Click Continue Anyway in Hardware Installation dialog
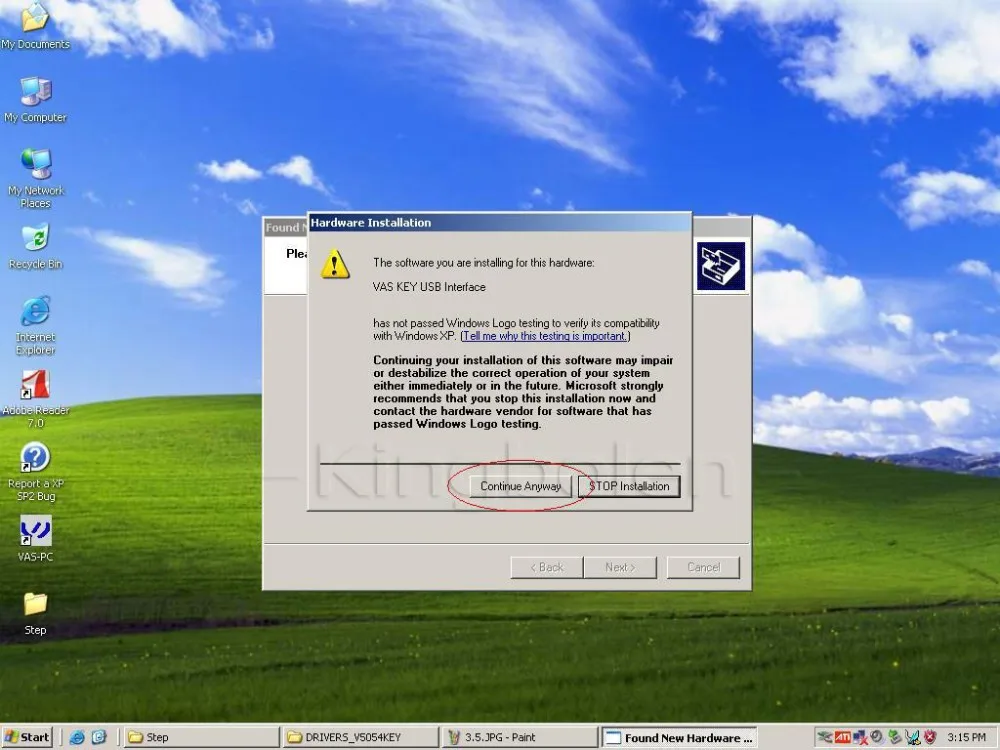Screen dimensions: 1000x750 coord(520,486)
